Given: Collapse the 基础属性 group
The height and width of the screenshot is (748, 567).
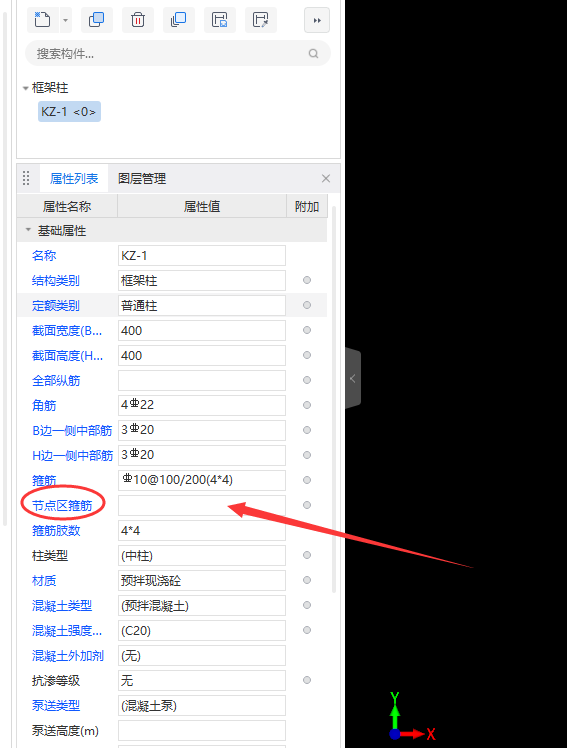Looking at the screenshot, I should point(28,230).
